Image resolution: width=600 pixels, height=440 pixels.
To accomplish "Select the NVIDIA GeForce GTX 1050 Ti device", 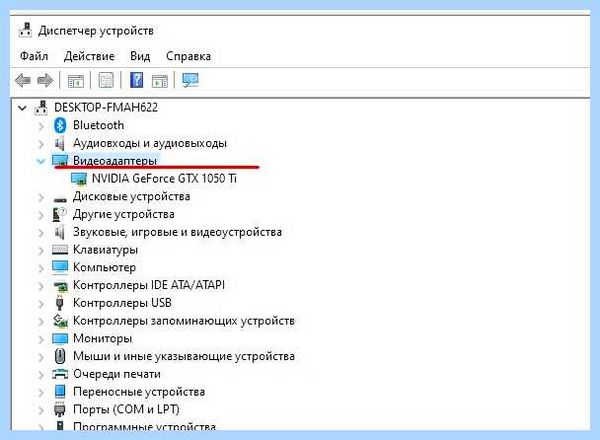I will click(164, 178).
